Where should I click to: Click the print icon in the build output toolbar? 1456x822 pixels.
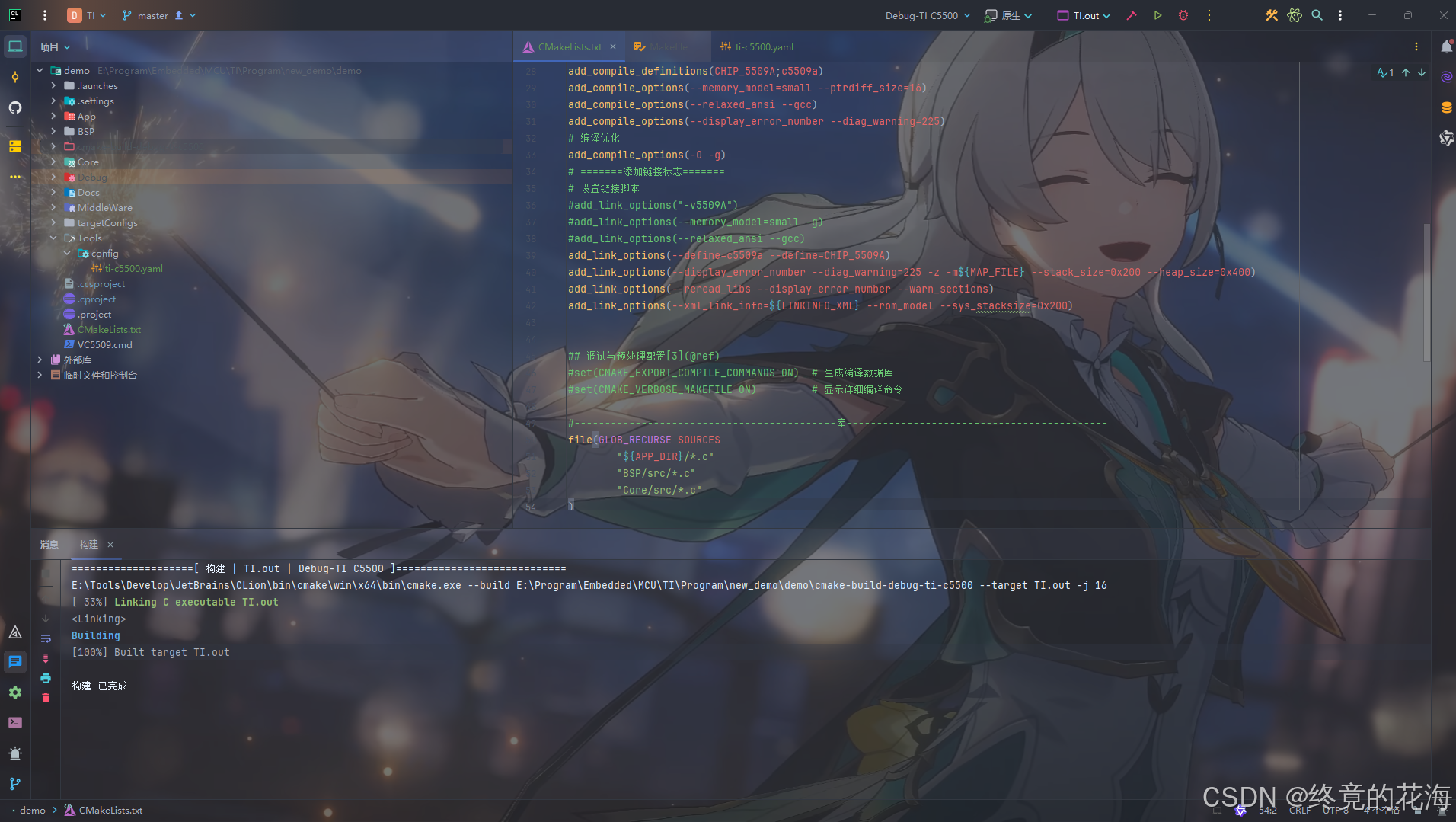46,678
